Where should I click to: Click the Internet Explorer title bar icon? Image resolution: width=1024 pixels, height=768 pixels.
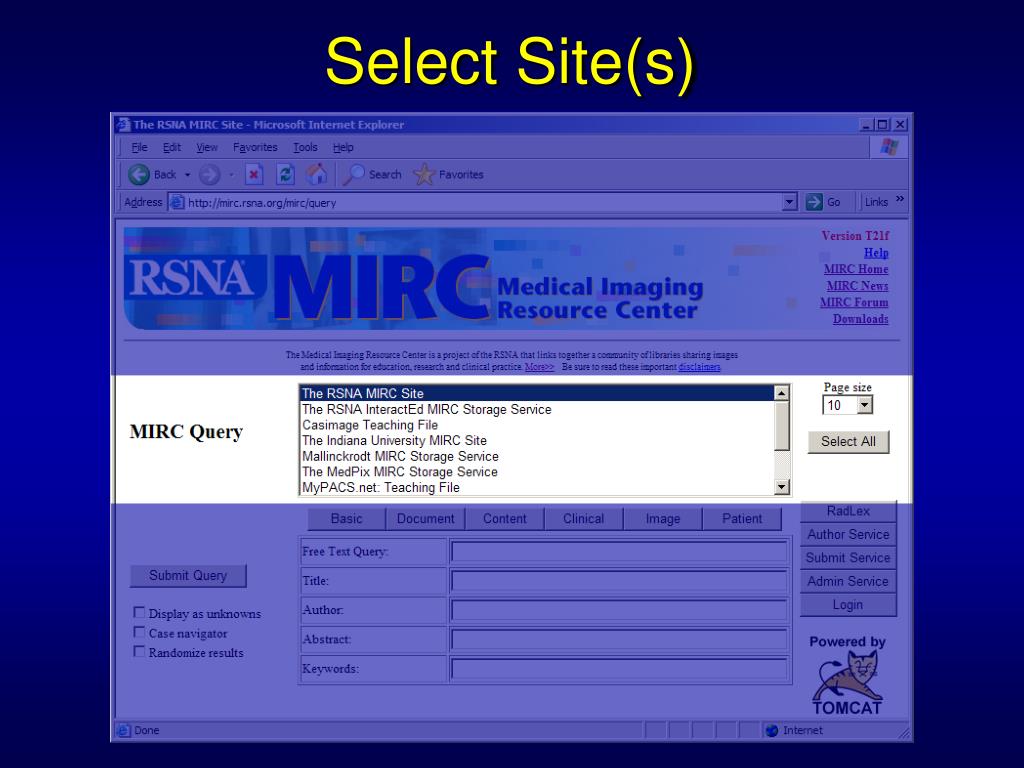pos(123,124)
